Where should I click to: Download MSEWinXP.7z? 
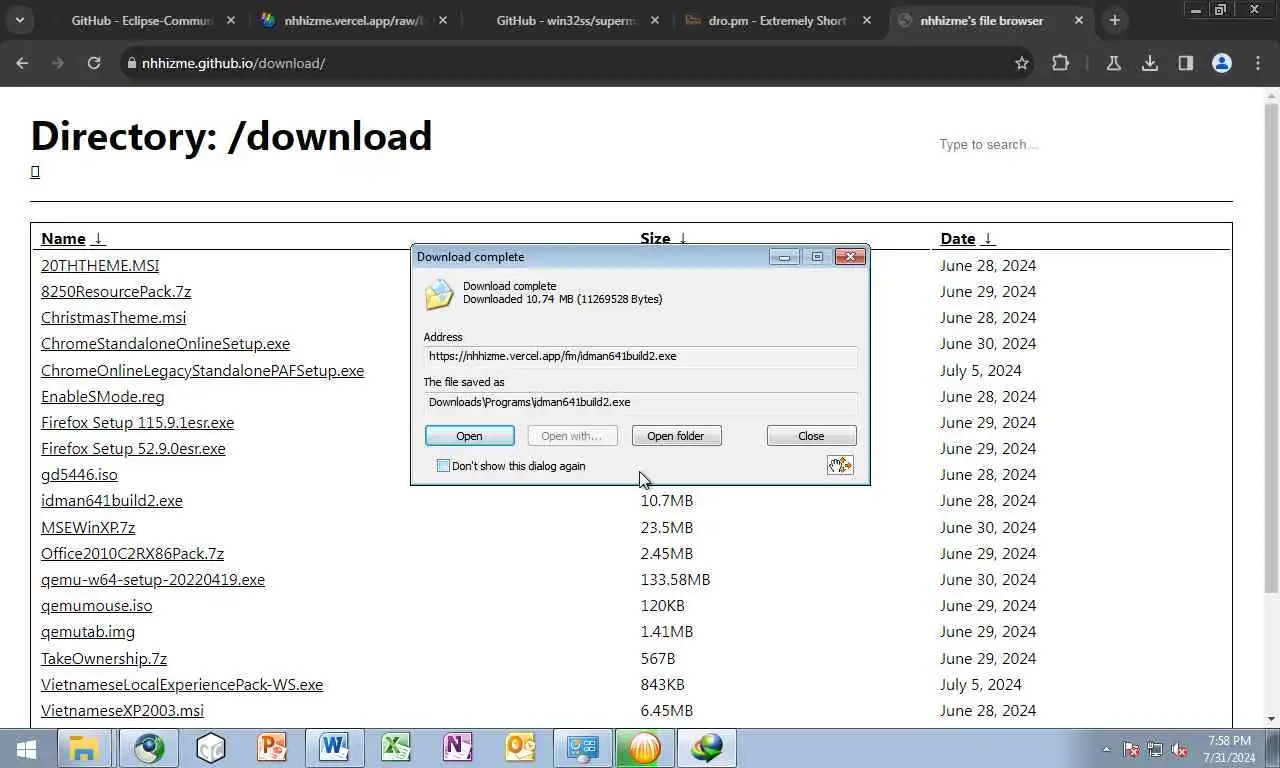88,527
